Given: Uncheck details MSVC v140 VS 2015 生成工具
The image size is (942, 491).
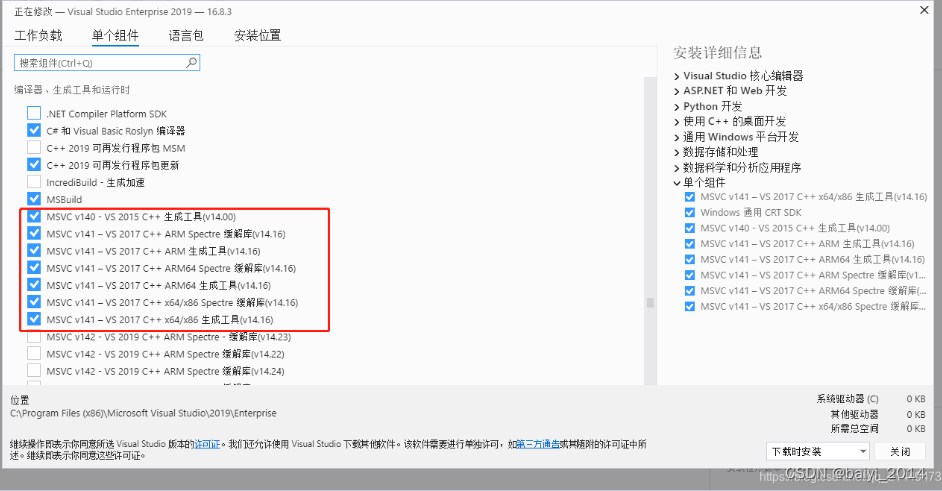Looking at the screenshot, I should coord(690,228).
